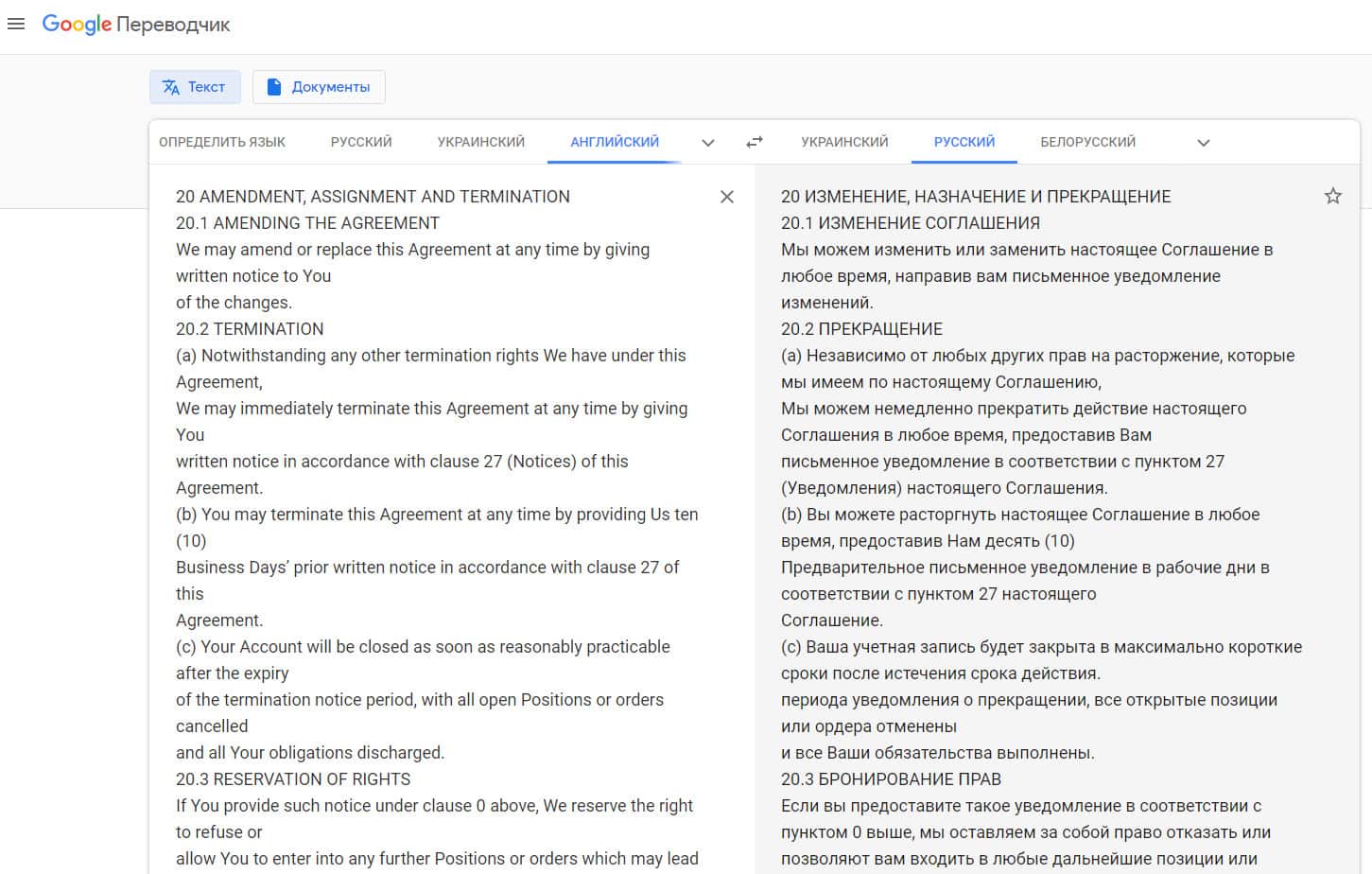The width and height of the screenshot is (1372, 874).
Task: Switch to Документы translation mode
Action: [319, 87]
